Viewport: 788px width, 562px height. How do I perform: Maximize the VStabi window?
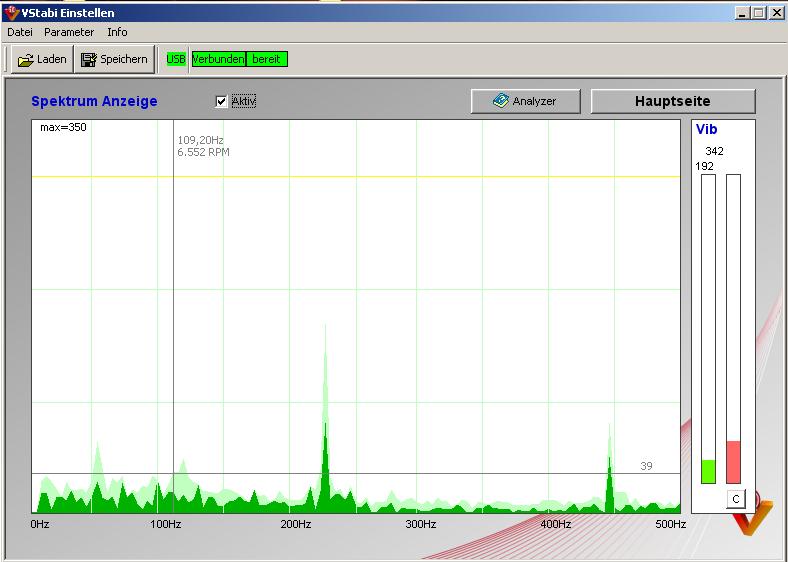(759, 13)
